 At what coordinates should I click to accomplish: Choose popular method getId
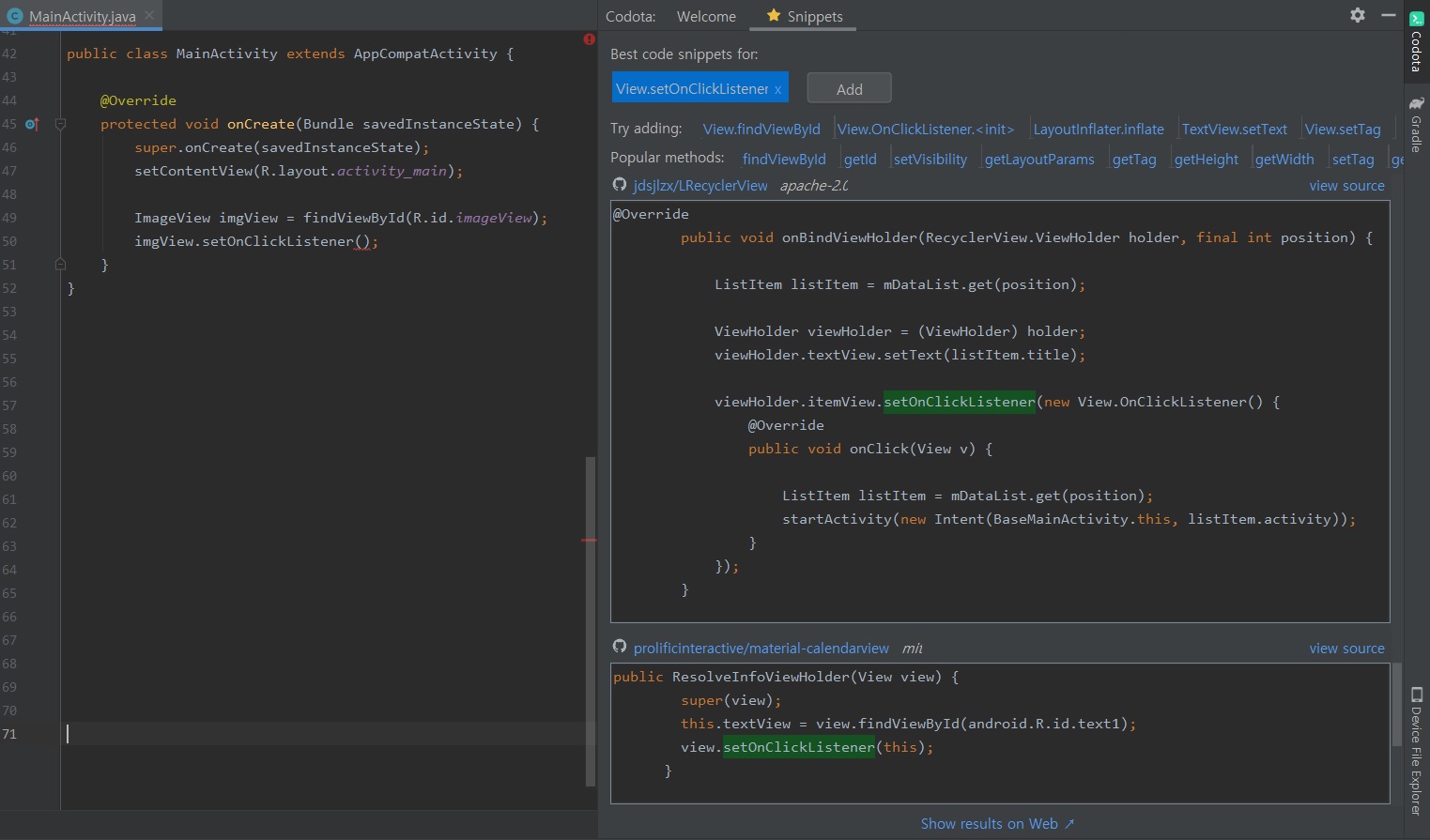coord(860,160)
